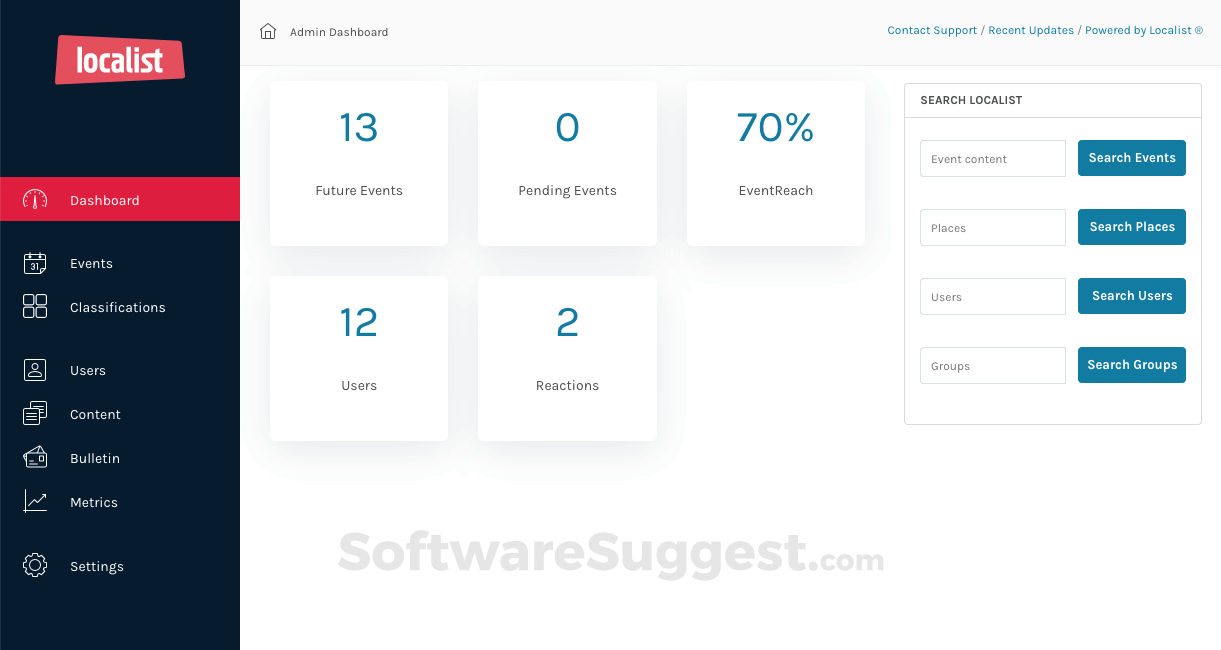Click the Users person icon in sidebar
This screenshot has width=1221, height=650.
point(34,370)
